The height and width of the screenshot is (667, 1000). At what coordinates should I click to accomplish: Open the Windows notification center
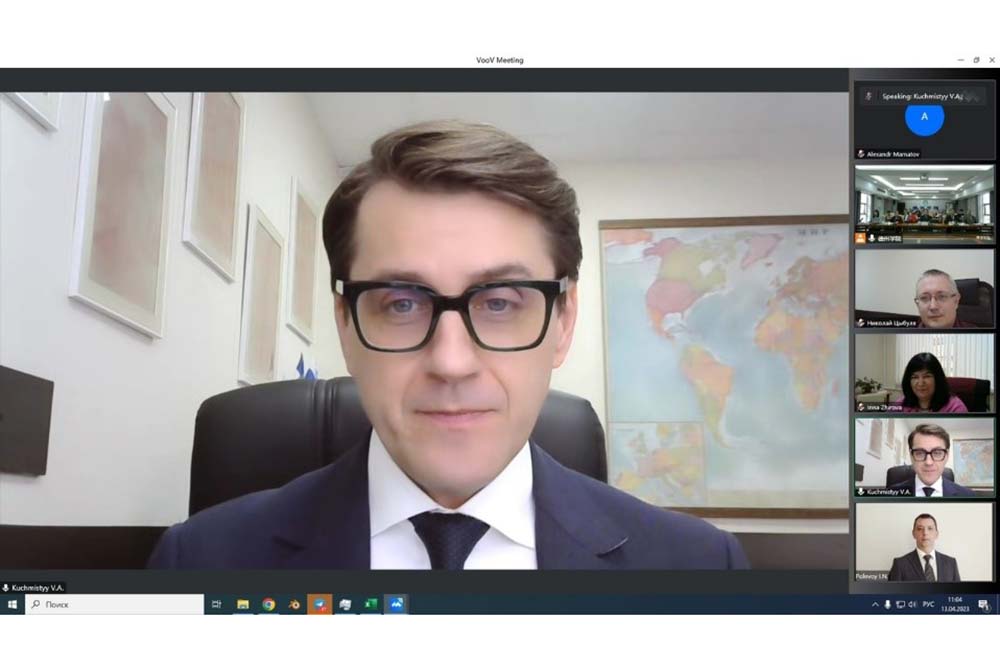coord(983,605)
